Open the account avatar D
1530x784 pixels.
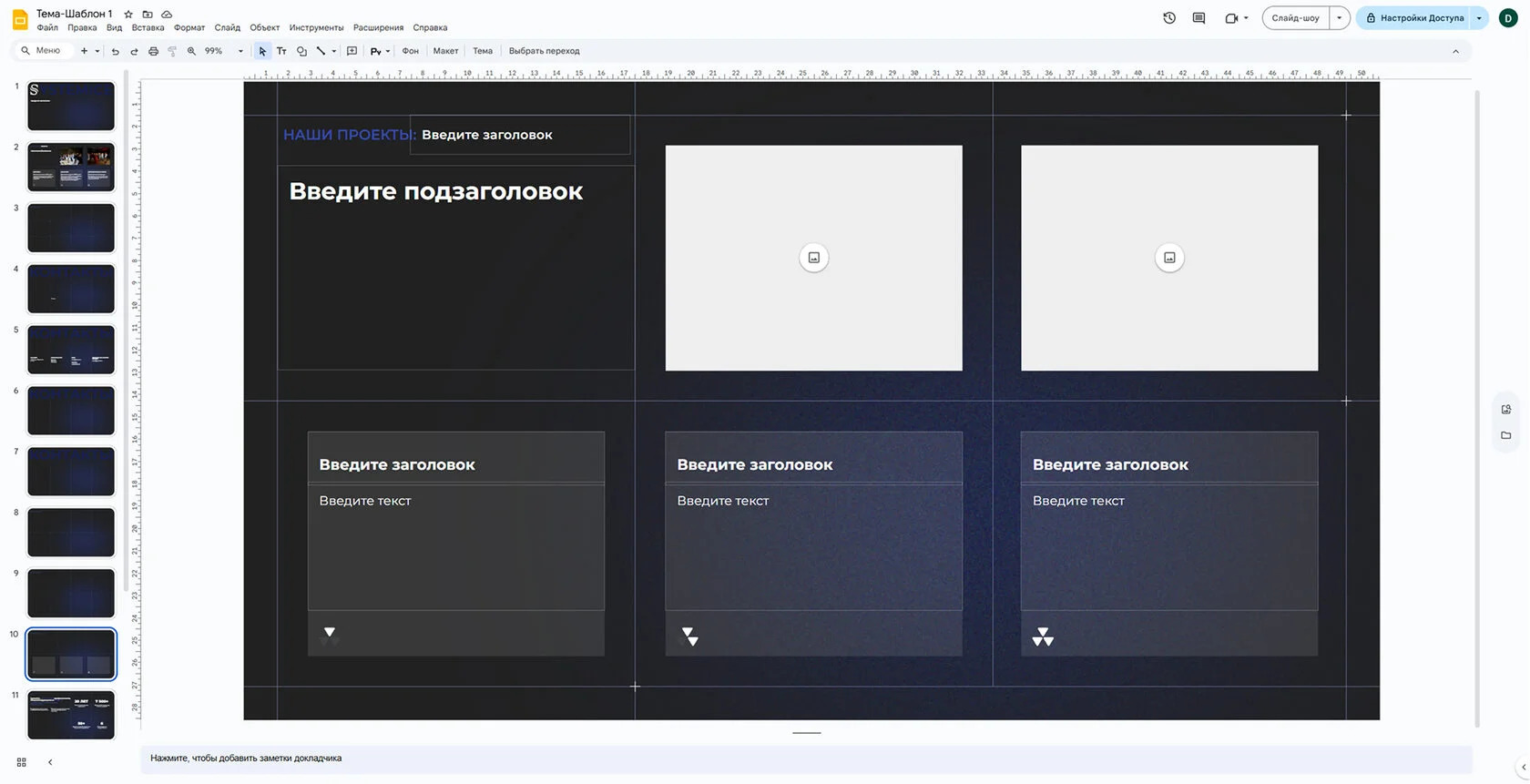point(1508,17)
